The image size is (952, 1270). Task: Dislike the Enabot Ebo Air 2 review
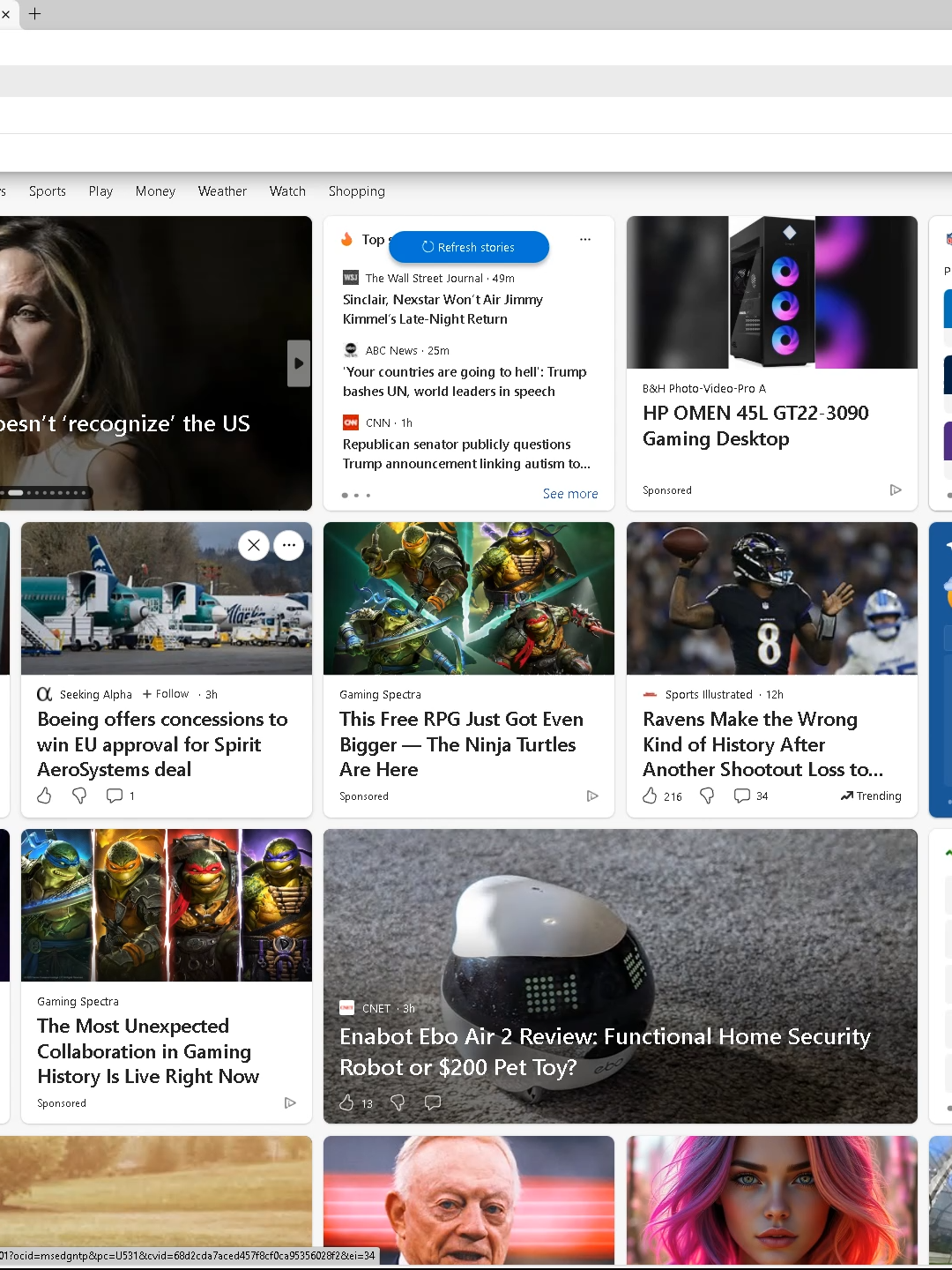click(x=398, y=1102)
